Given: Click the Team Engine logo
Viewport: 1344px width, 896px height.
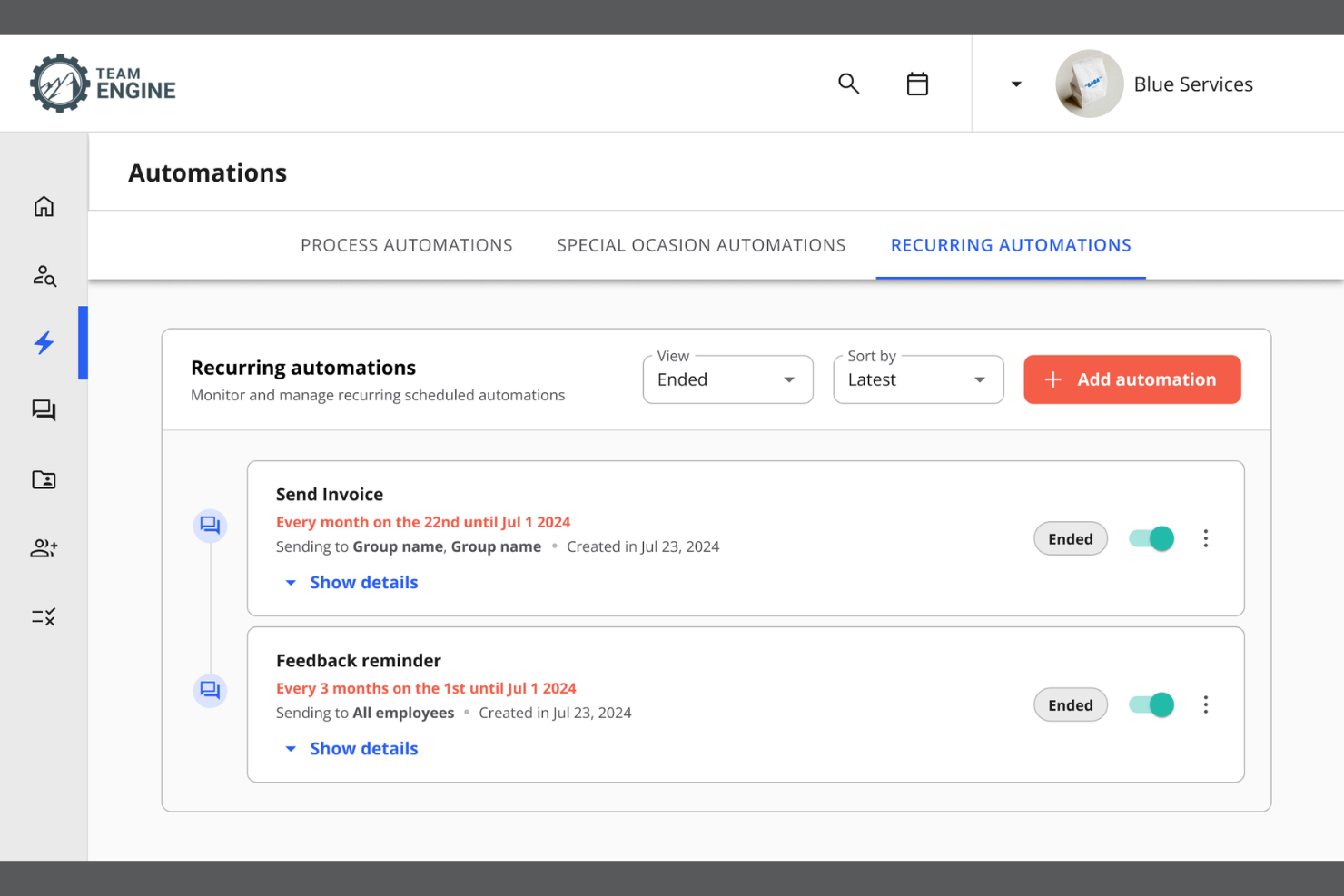Looking at the screenshot, I should click(103, 84).
